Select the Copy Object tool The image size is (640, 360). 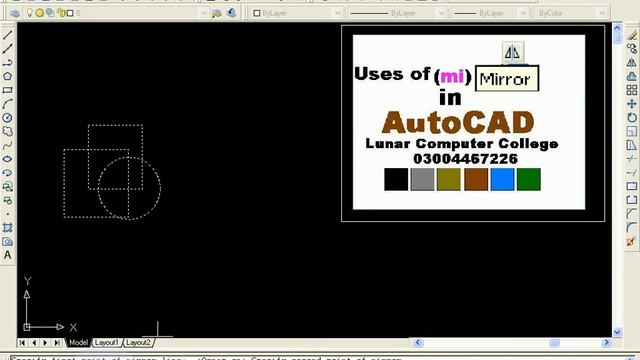pos(632,49)
